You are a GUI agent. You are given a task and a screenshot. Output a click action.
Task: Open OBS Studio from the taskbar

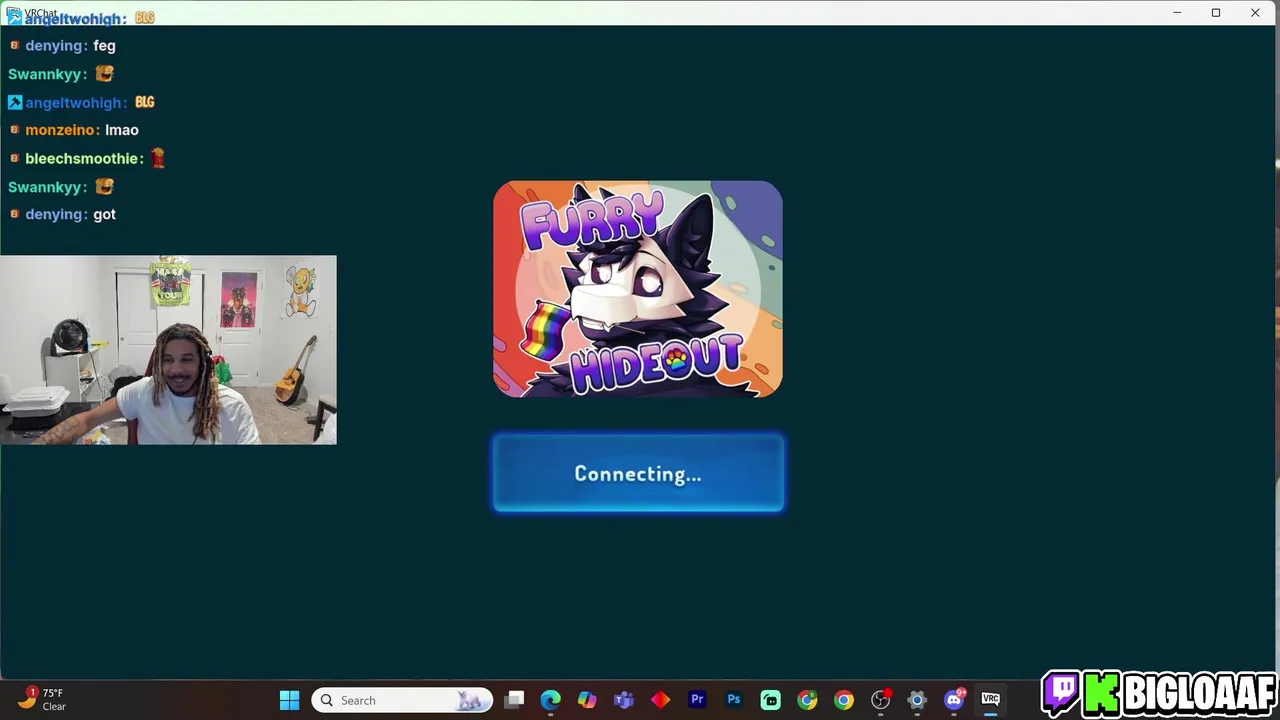pos(880,700)
